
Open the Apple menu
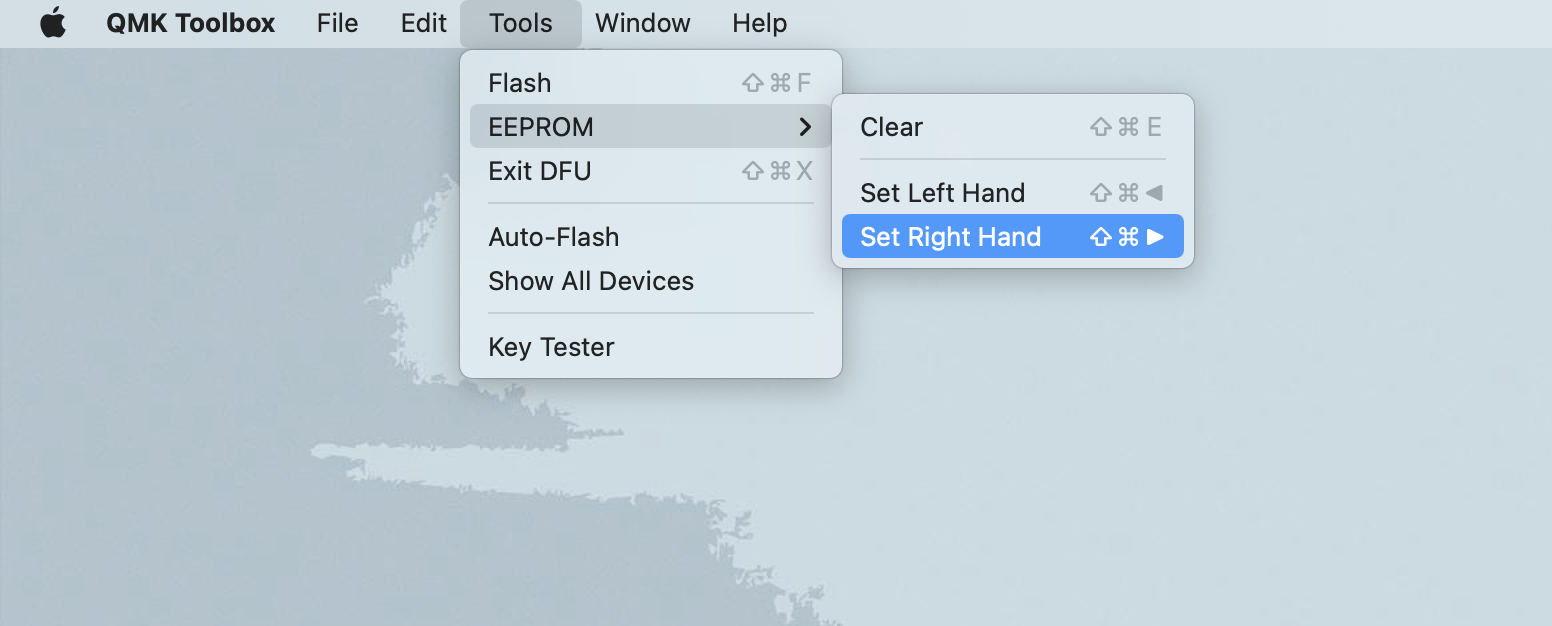tap(52, 23)
